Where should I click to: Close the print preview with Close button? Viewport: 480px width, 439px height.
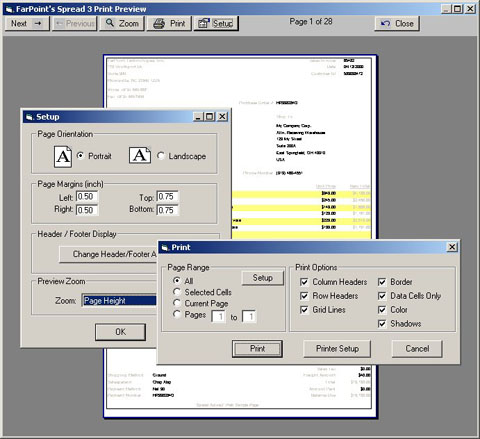(x=397, y=24)
